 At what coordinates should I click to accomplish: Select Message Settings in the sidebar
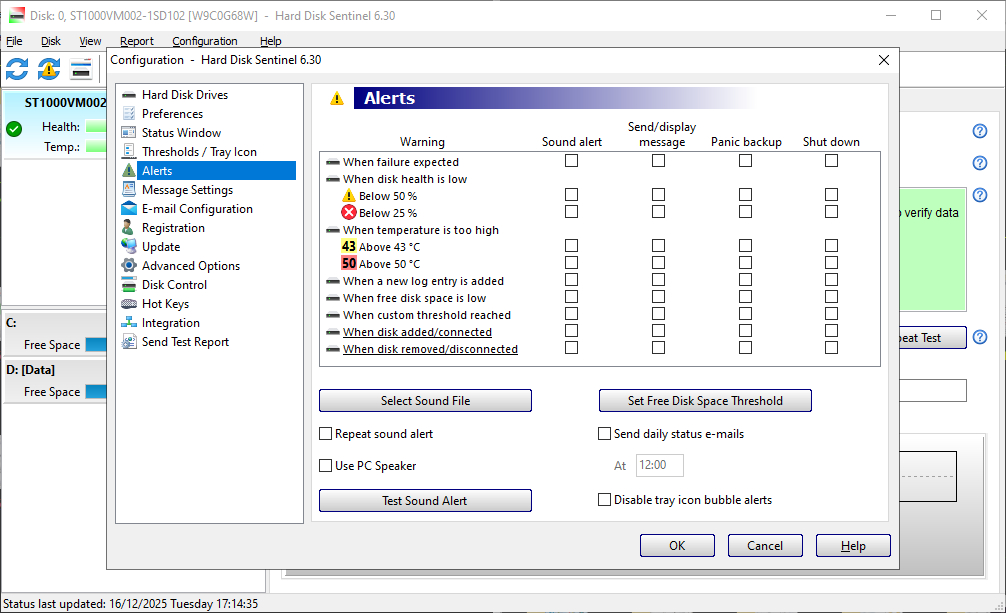(x=187, y=190)
